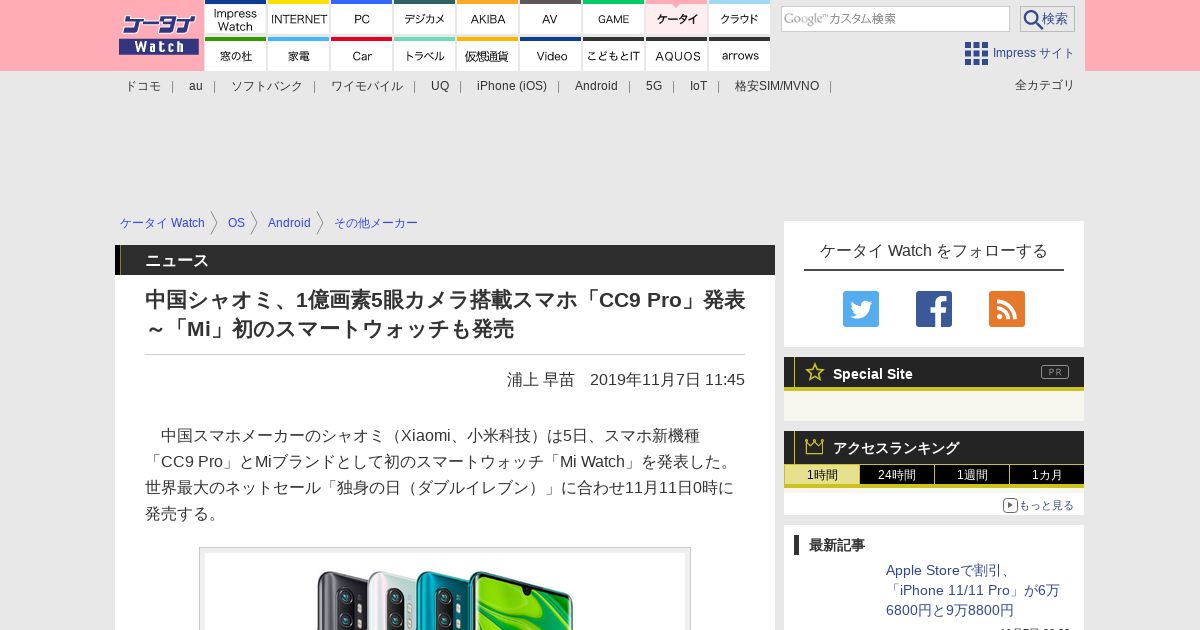This screenshot has height=630, width=1200.
Task: Open the GAME Watch tab
Action: tap(614, 18)
